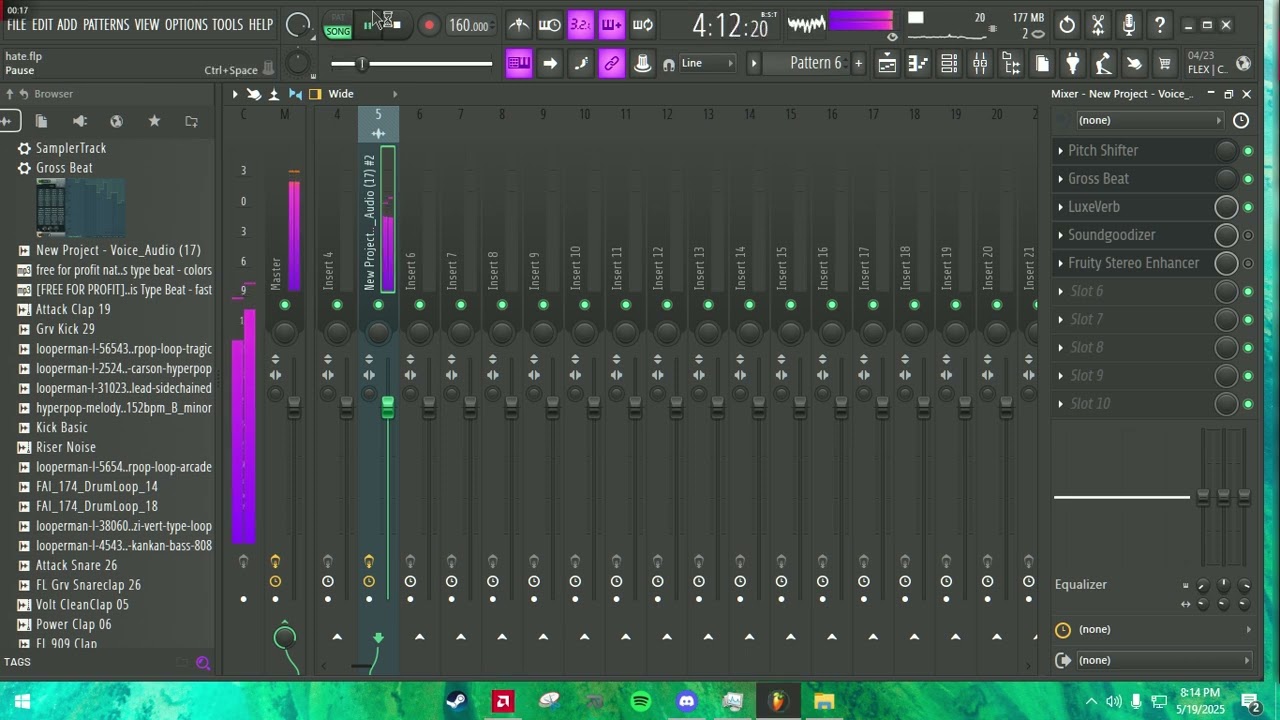This screenshot has height=720, width=1280.
Task: Mute the Insert 6 mixer track
Action: (419, 305)
